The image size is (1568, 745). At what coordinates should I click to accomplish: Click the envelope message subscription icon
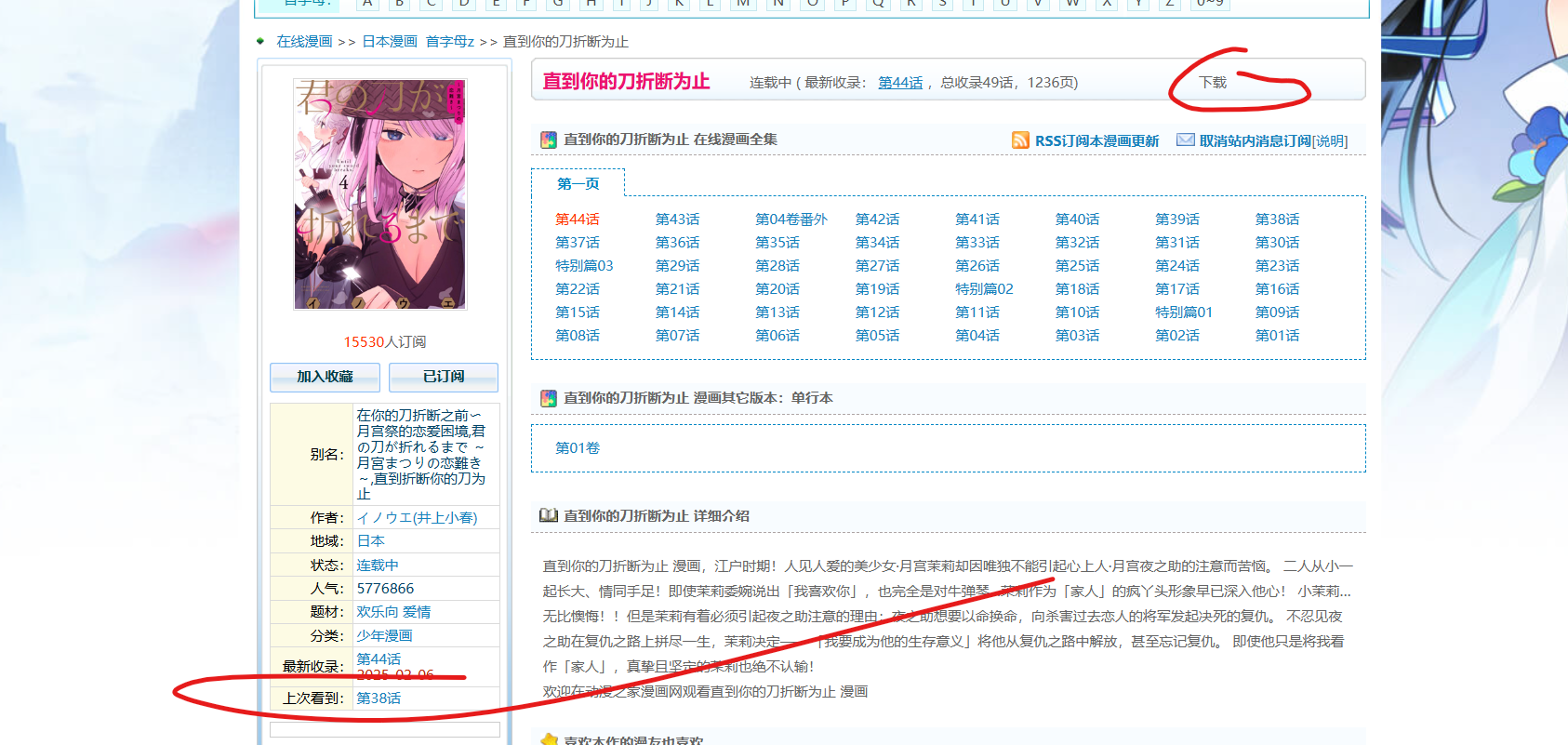[1185, 140]
